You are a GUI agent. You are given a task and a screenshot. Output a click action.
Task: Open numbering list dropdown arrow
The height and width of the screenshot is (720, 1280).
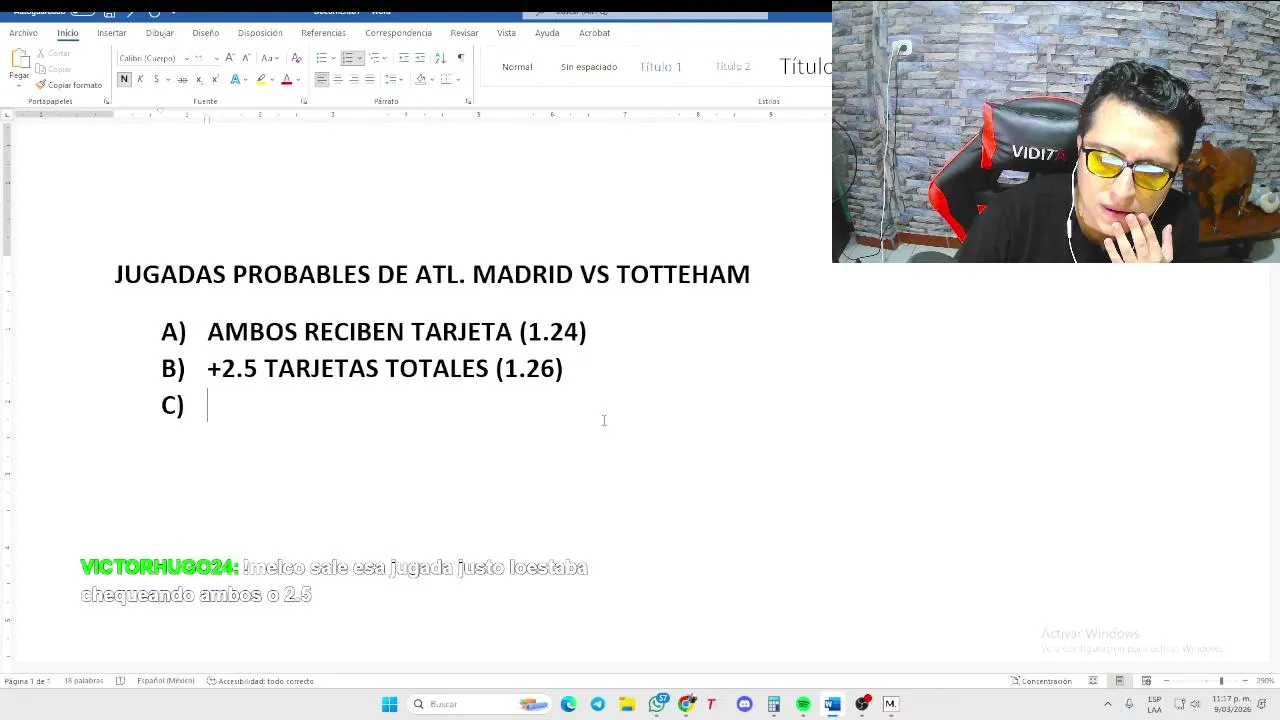point(359,58)
